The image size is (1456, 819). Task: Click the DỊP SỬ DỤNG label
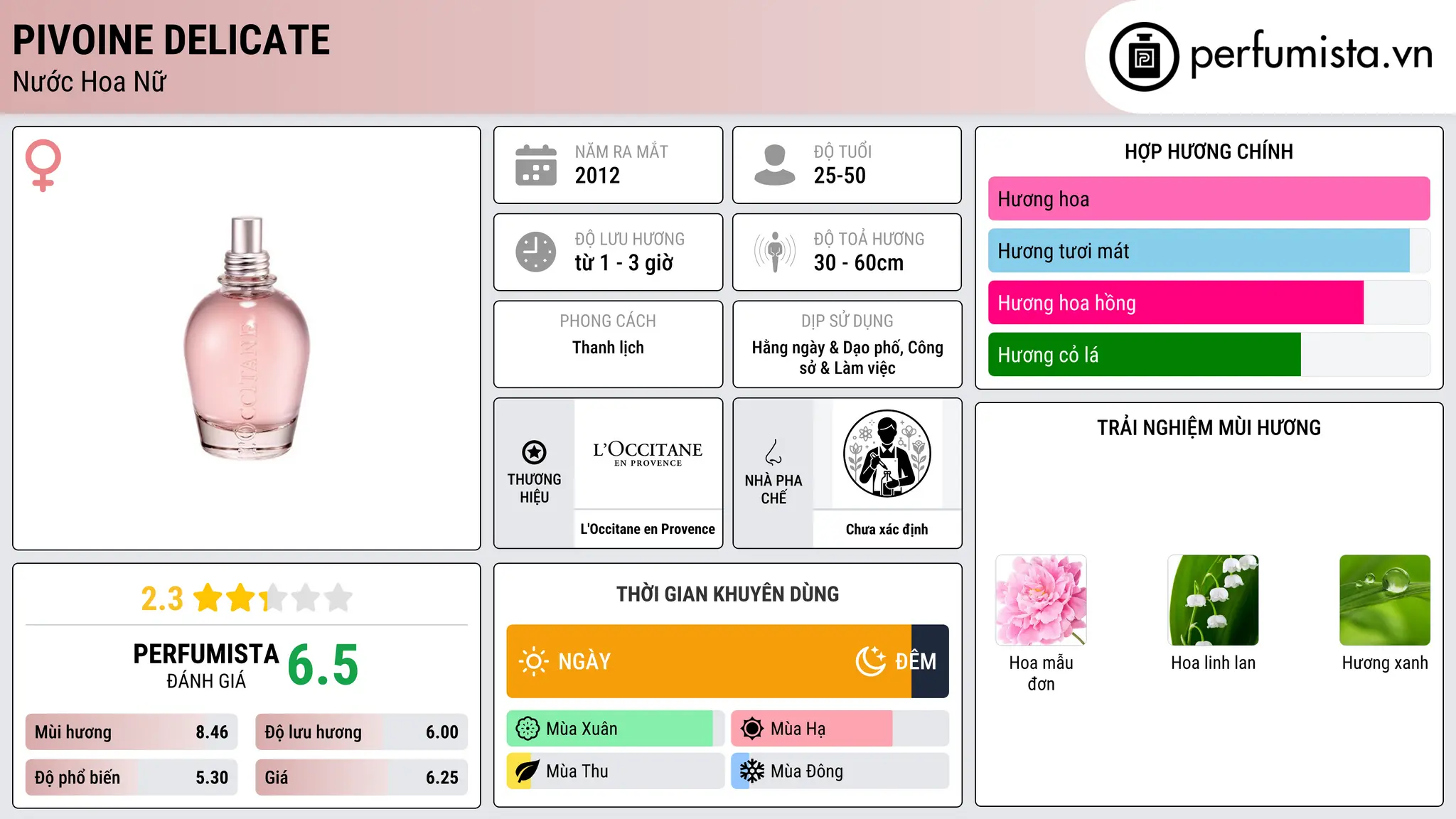point(847,321)
